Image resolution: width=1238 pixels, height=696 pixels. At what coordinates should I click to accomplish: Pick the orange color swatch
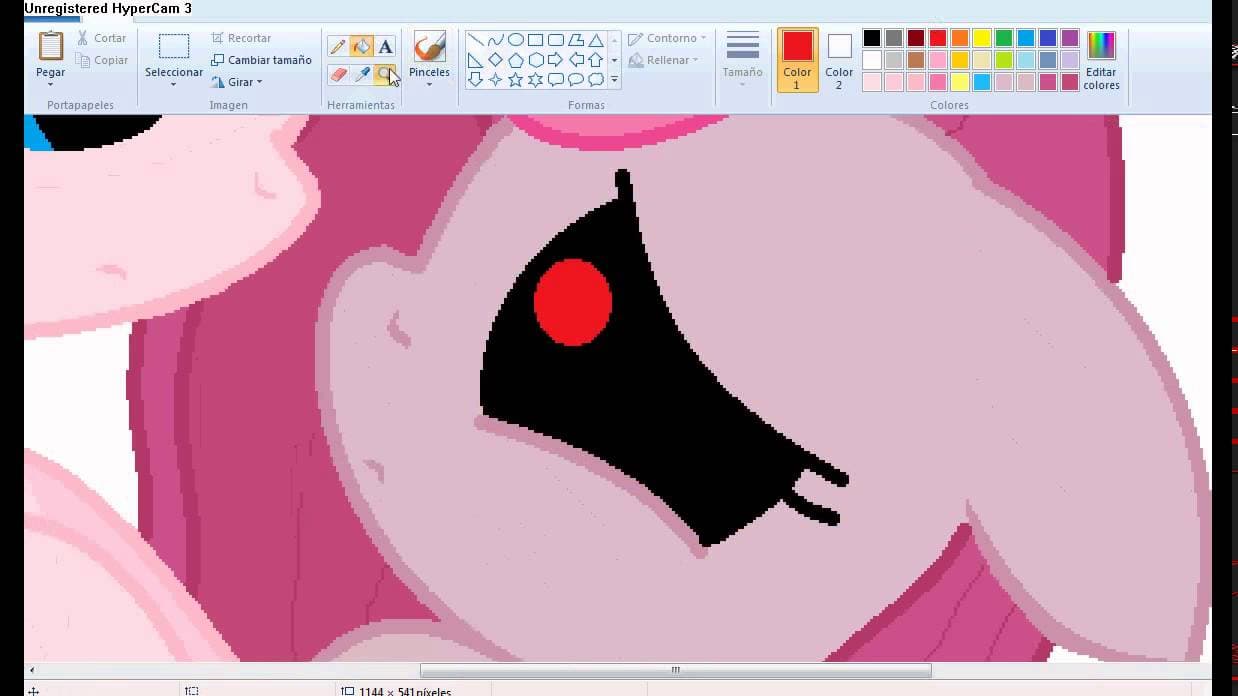960,38
